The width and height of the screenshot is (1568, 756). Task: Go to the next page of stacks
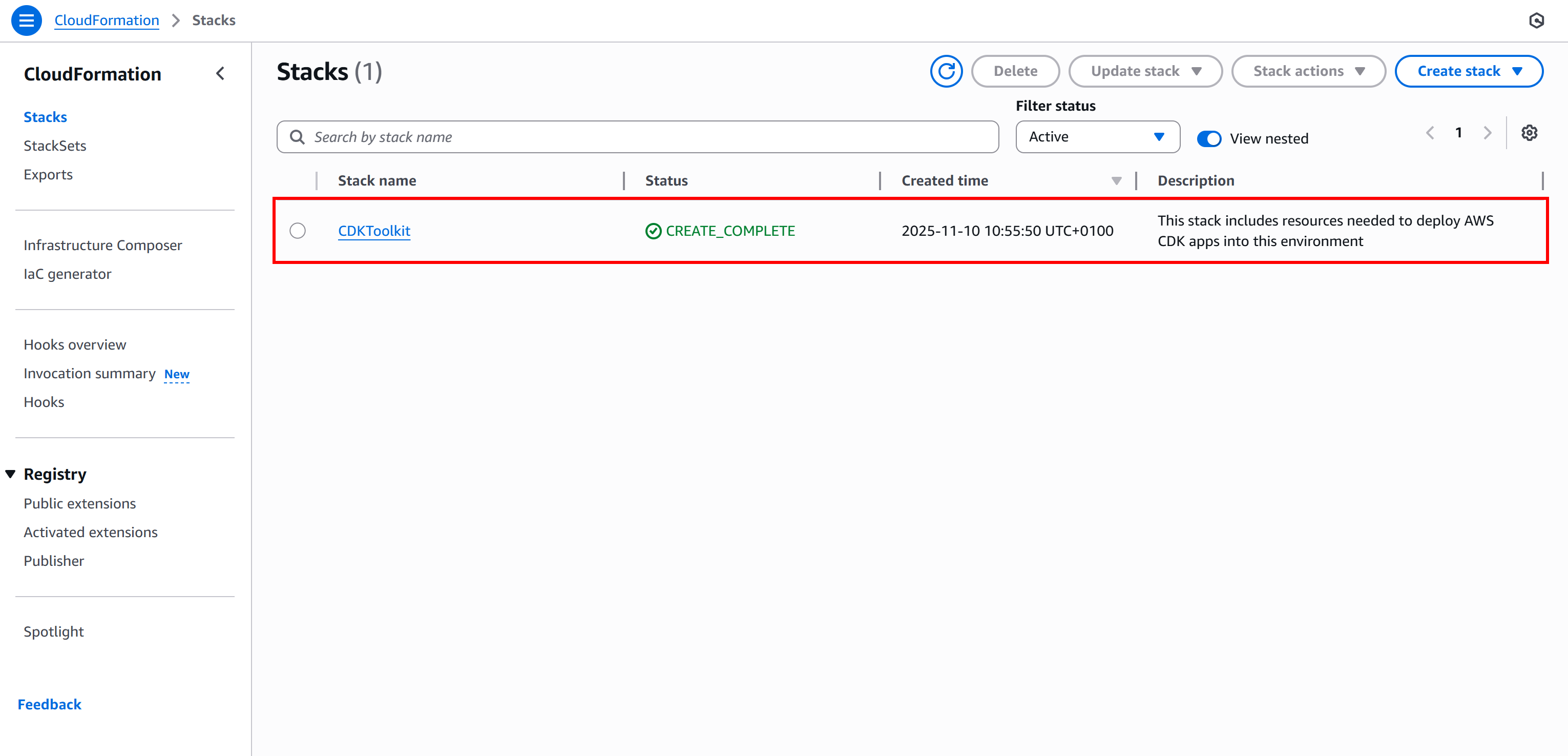1488,132
